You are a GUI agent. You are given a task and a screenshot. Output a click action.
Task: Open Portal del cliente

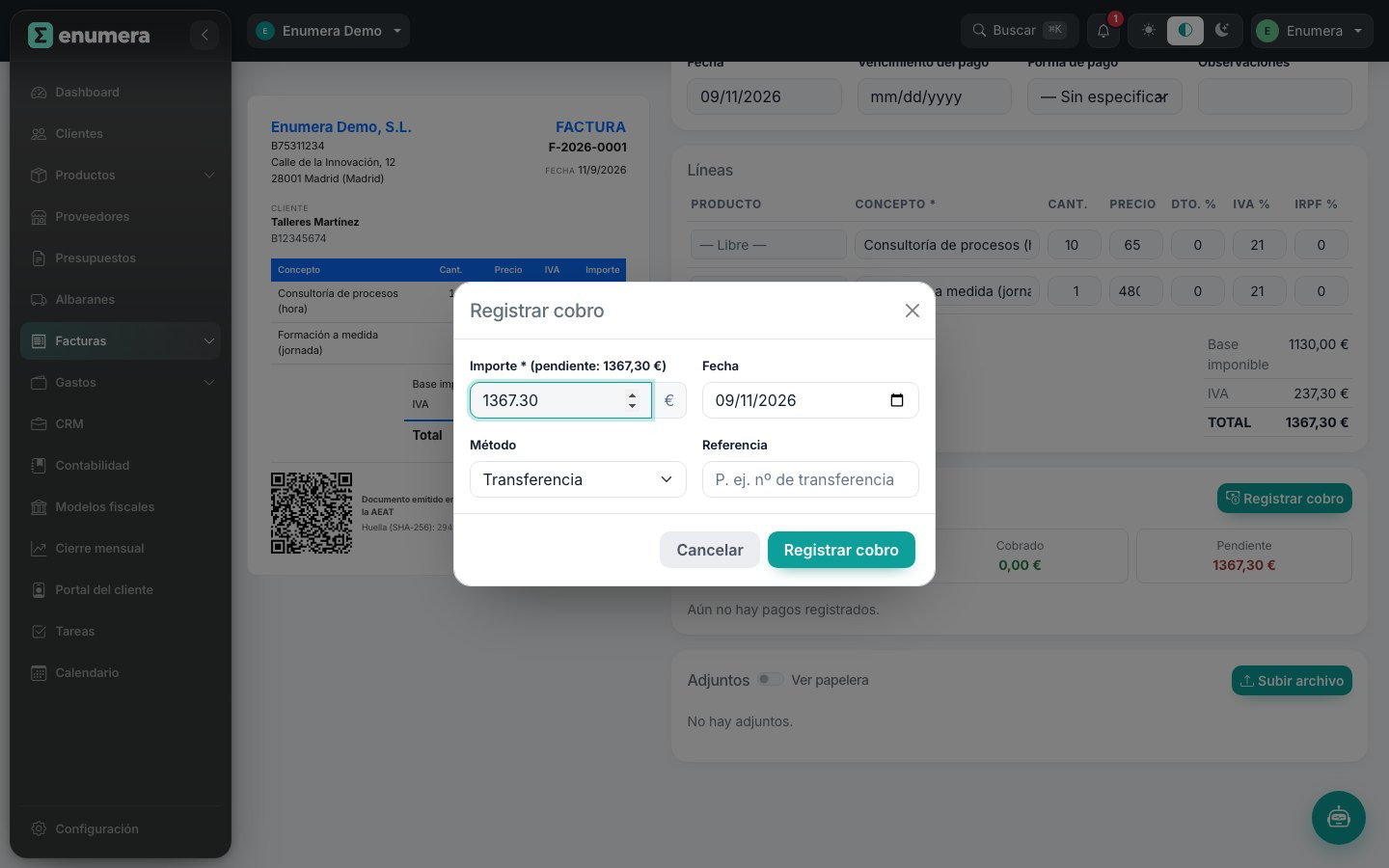click(121, 590)
